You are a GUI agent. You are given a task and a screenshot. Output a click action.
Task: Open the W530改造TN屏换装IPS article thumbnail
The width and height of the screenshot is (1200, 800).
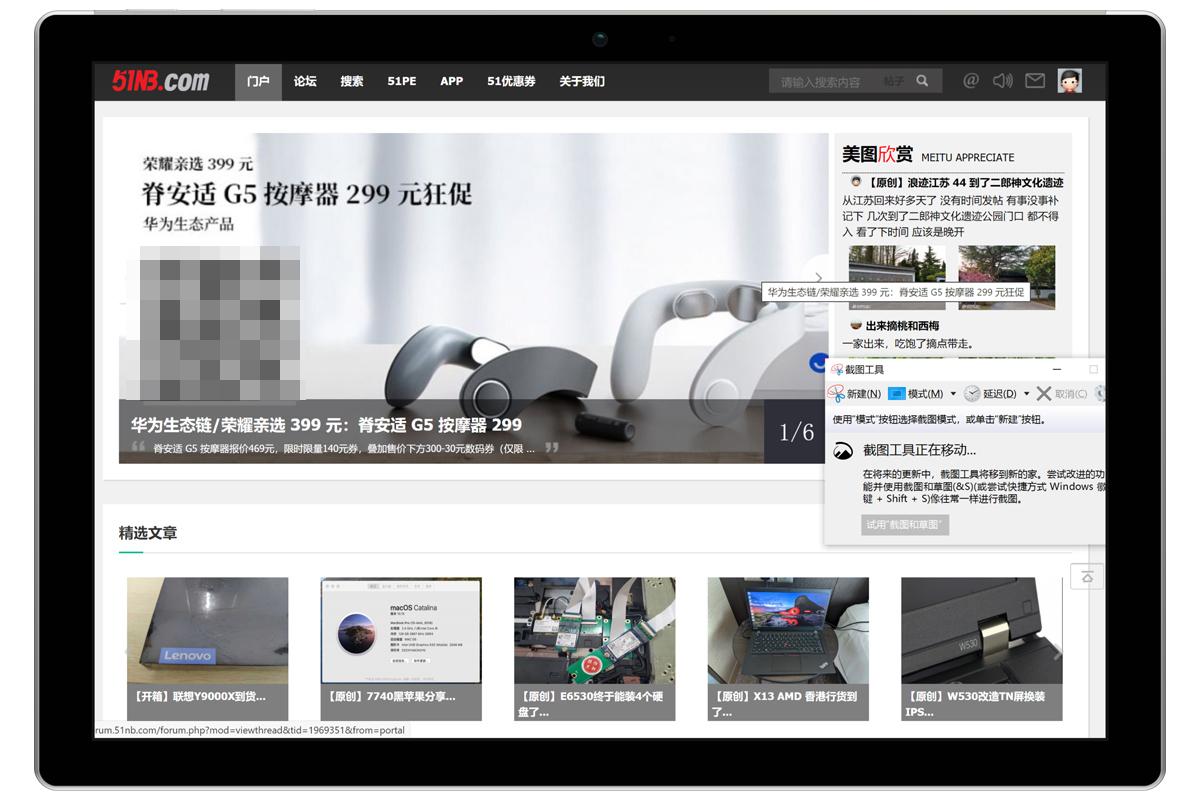click(x=981, y=630)
